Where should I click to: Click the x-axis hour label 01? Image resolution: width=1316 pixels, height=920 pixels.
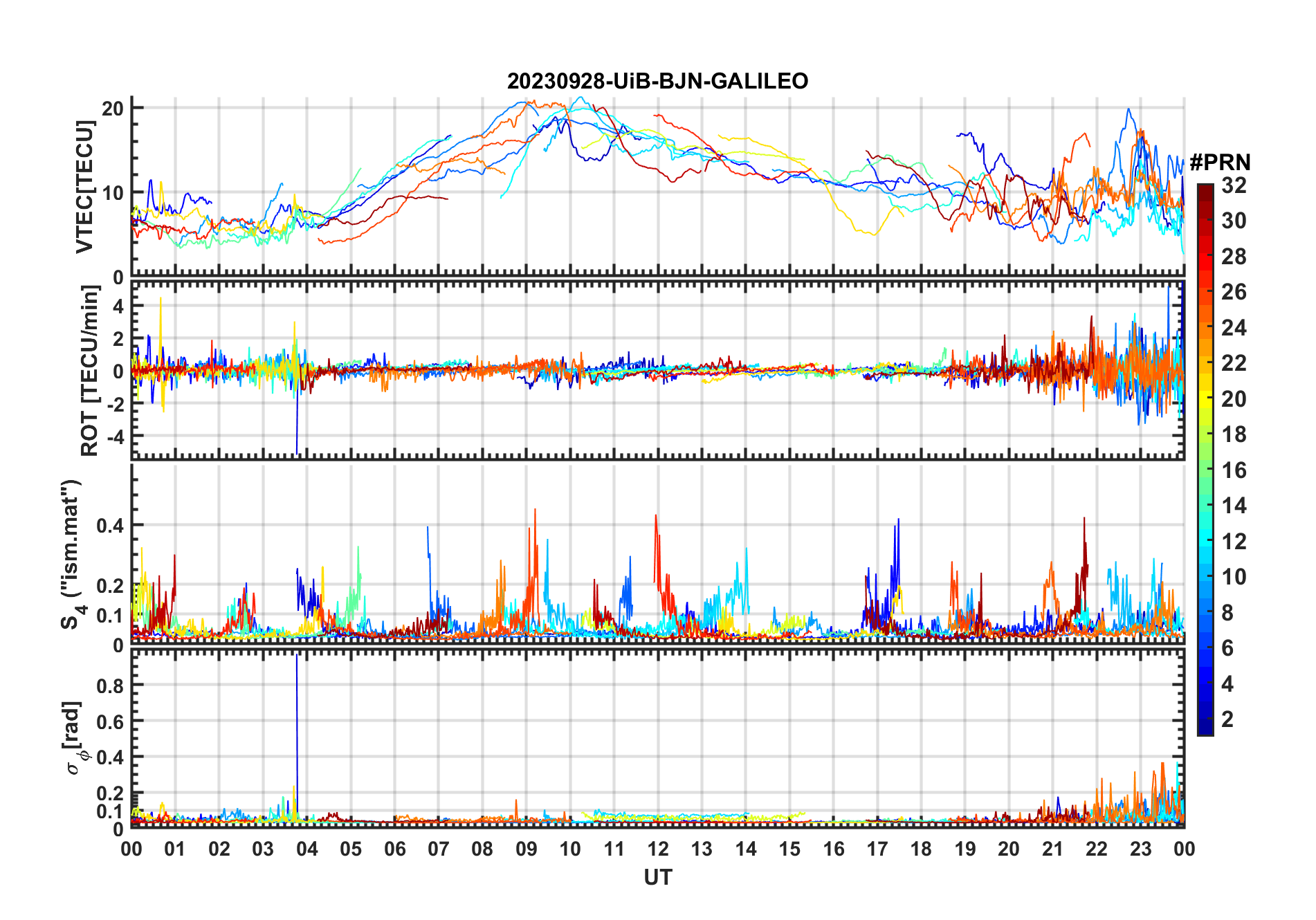[175, 849]
